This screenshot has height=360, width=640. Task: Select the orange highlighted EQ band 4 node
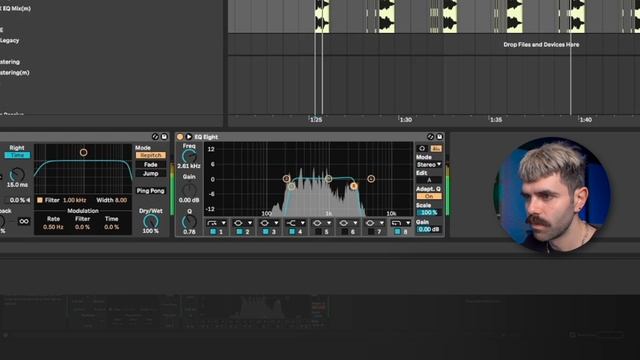click(x=353, y=186)
